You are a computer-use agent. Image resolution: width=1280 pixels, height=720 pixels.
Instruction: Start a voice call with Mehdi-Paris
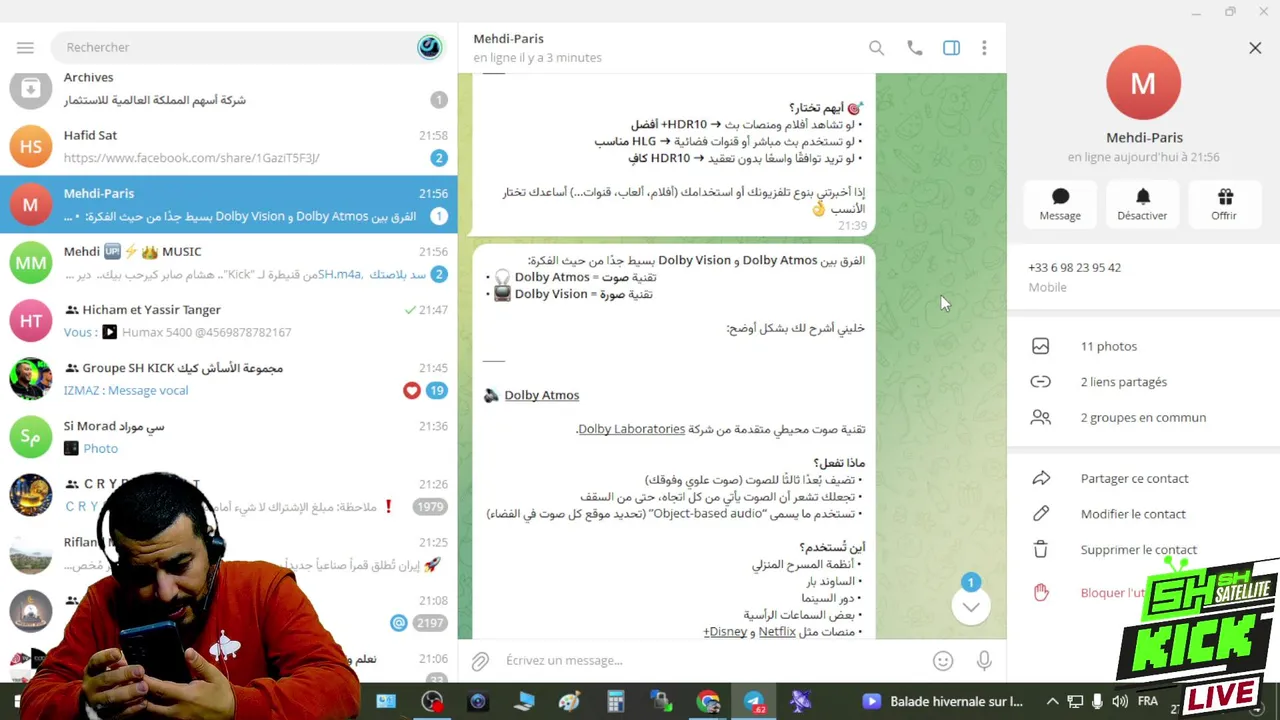point(914,48)
